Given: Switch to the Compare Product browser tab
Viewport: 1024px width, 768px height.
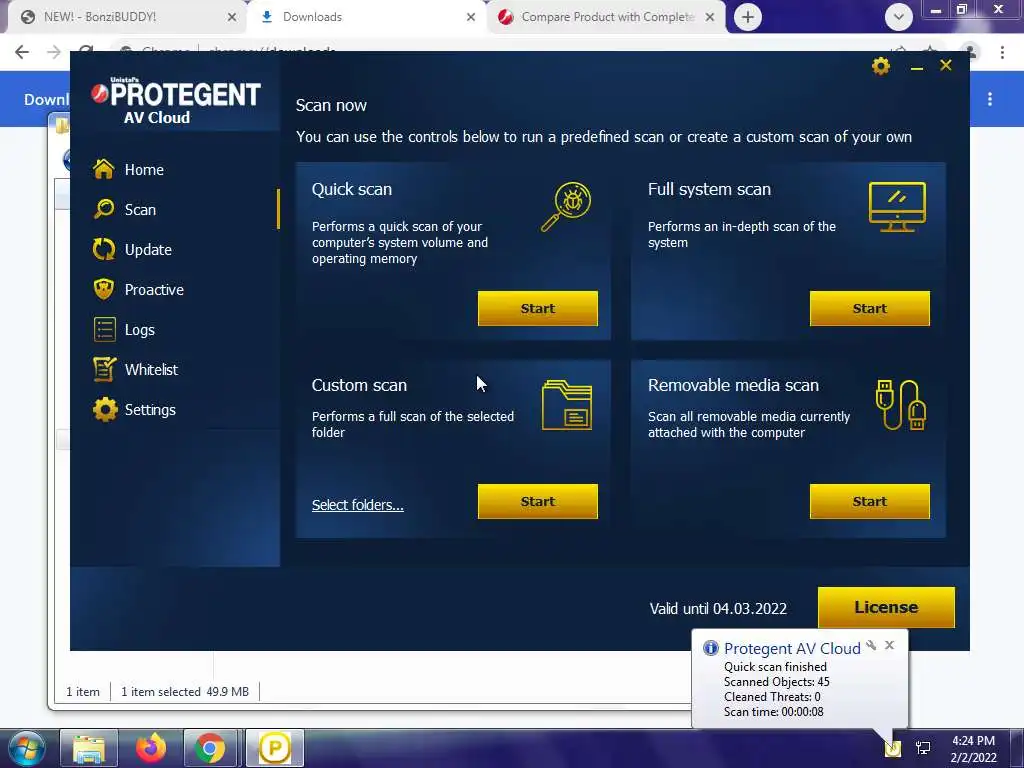Looking at the screenshot, I should click(x=607, y=17).
